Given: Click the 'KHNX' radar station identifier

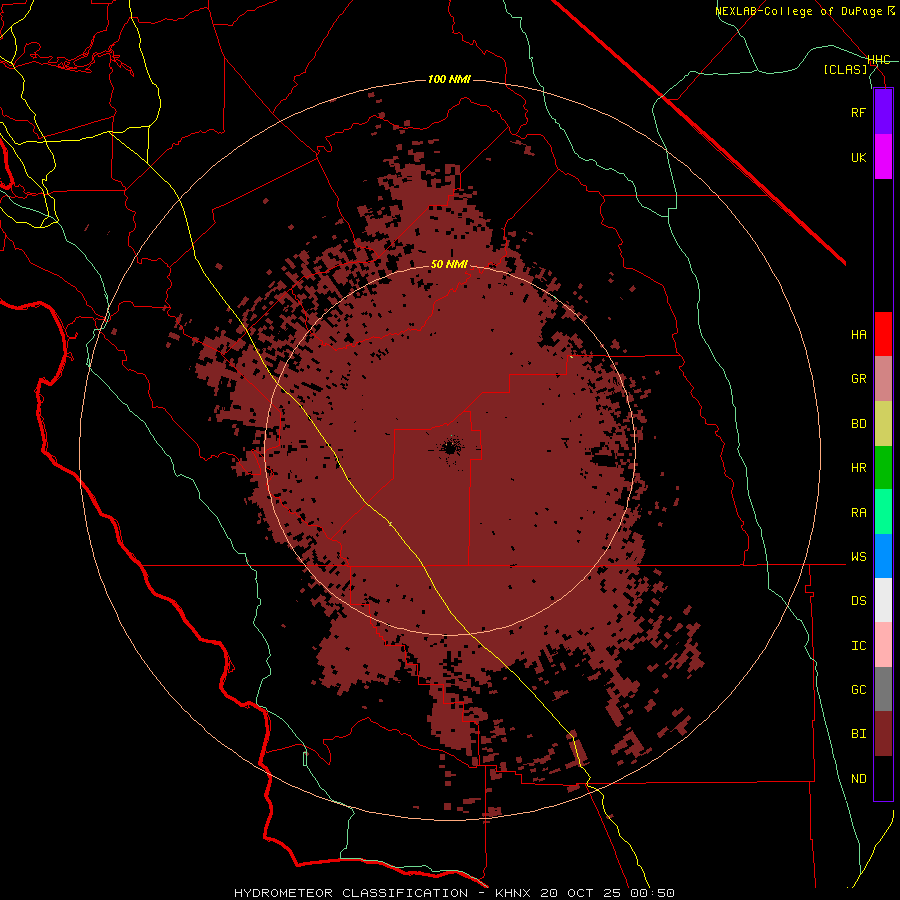Looking at the screenshot, I should (x=513, y=893).
